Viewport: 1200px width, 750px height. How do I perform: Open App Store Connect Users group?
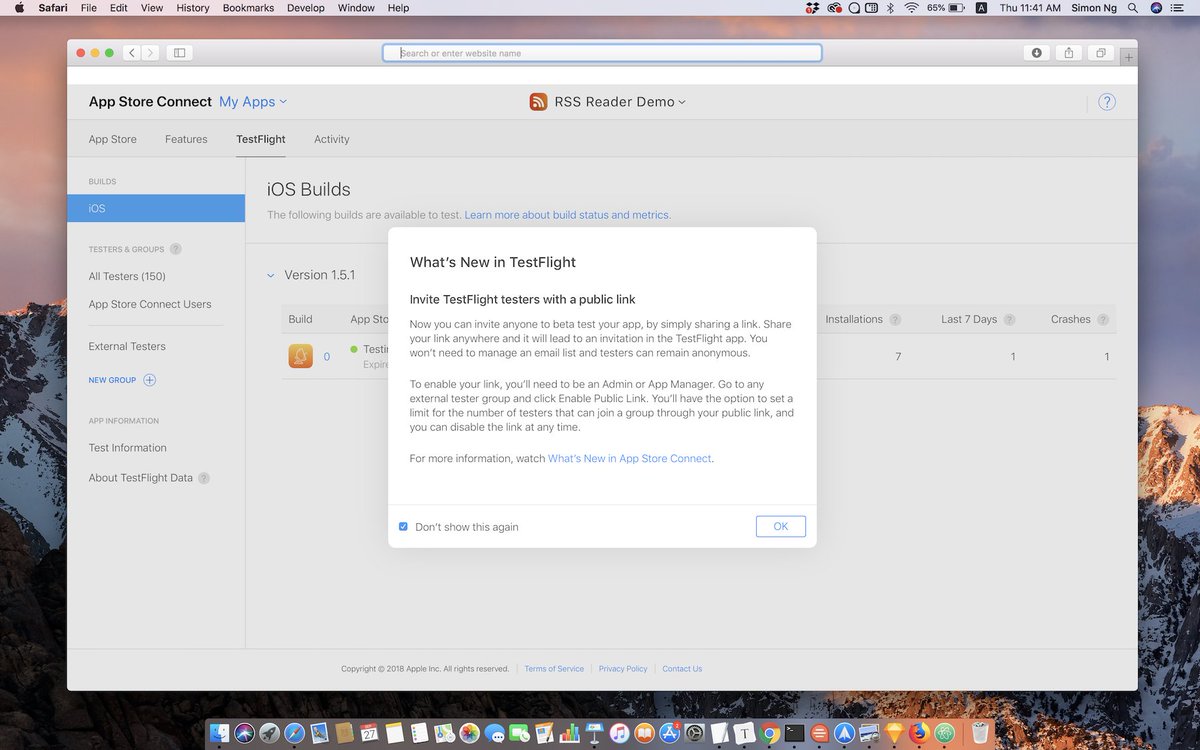pos(150,304)
